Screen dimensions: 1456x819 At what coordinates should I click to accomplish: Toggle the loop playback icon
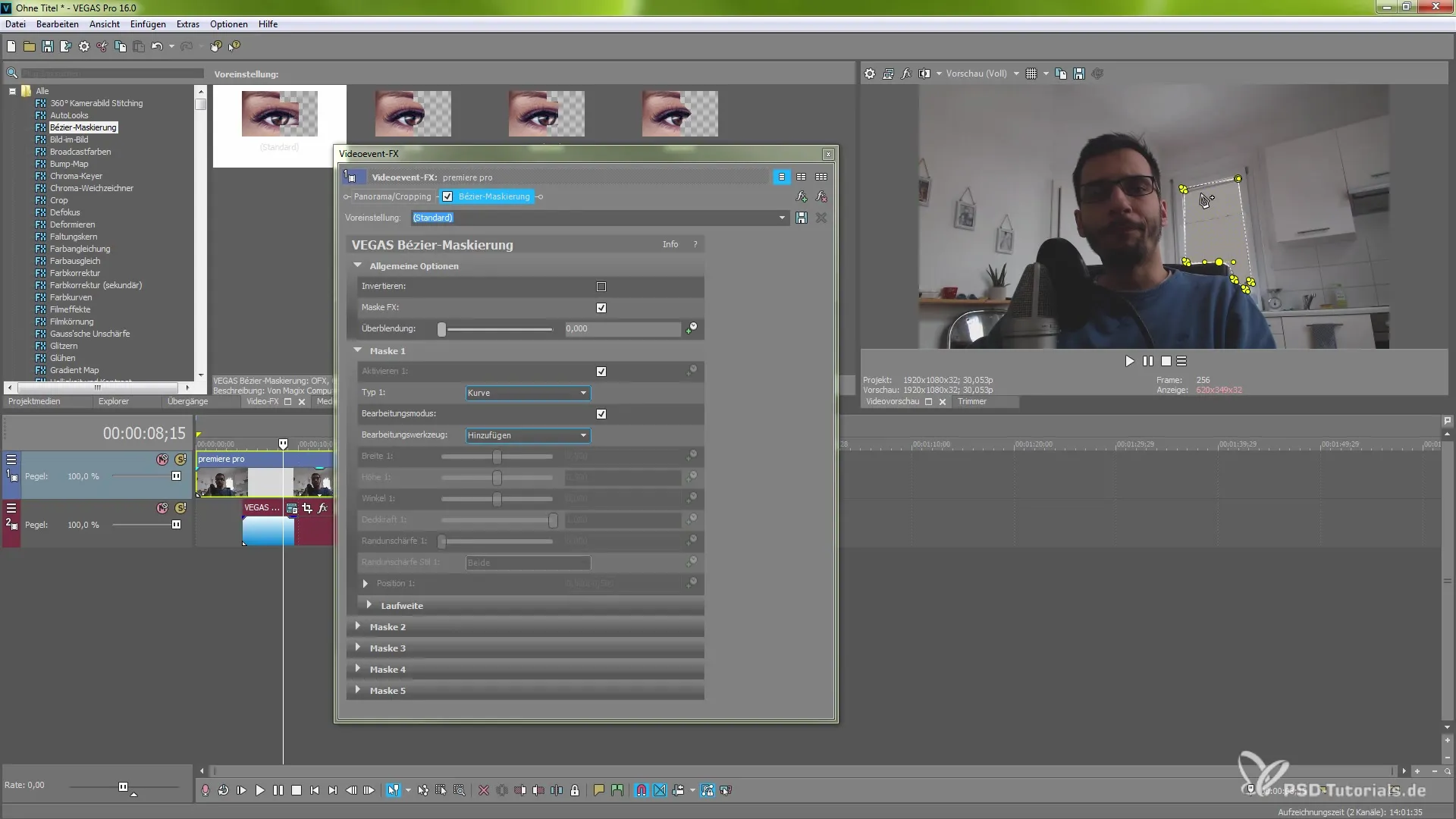coord(223,790)
